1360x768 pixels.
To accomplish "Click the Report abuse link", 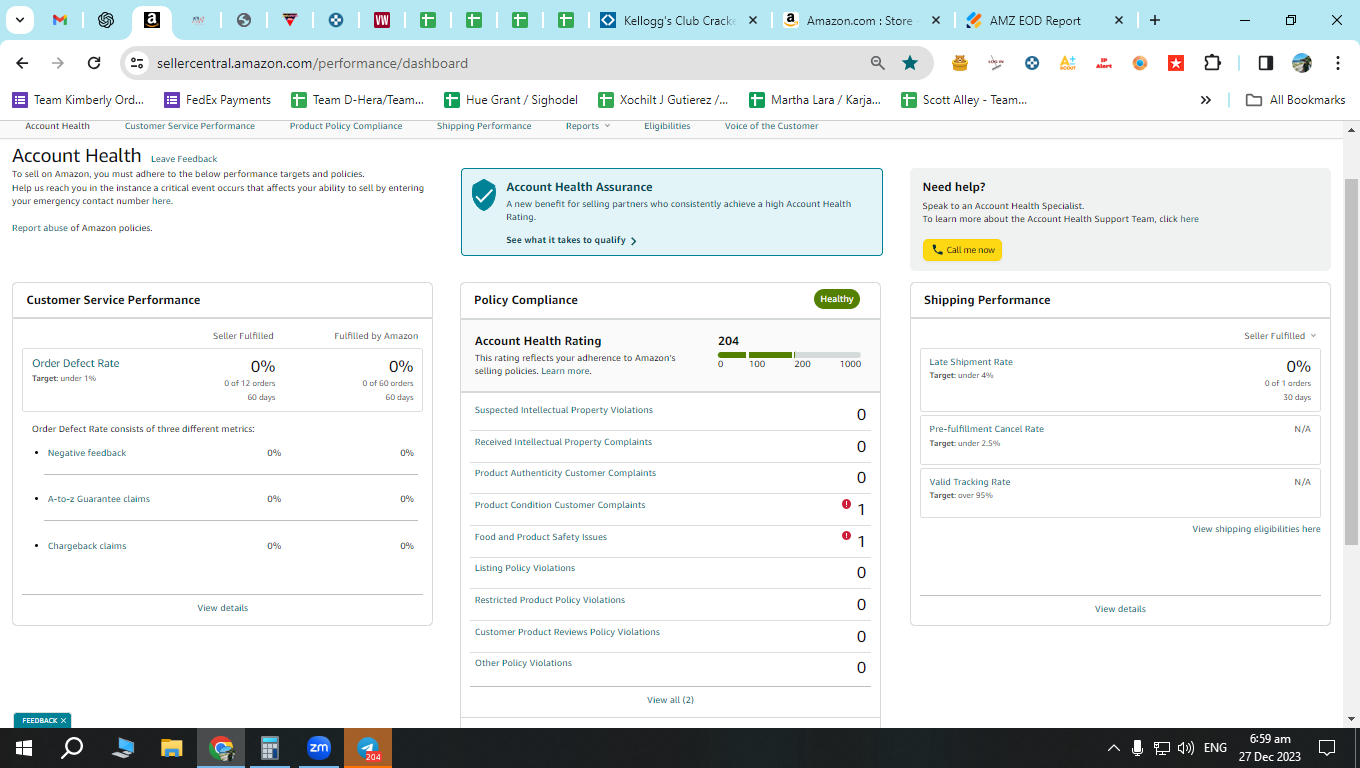I will [x=40, y=228].
